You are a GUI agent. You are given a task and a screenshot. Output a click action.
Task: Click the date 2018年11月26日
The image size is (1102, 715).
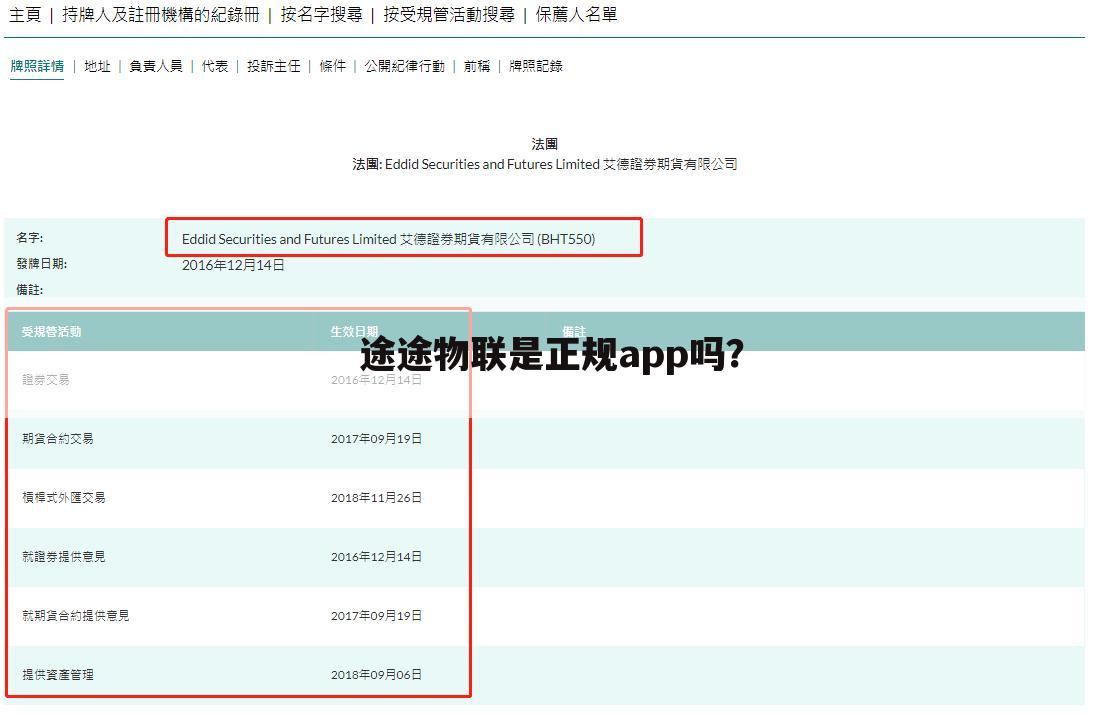(377, 498)
